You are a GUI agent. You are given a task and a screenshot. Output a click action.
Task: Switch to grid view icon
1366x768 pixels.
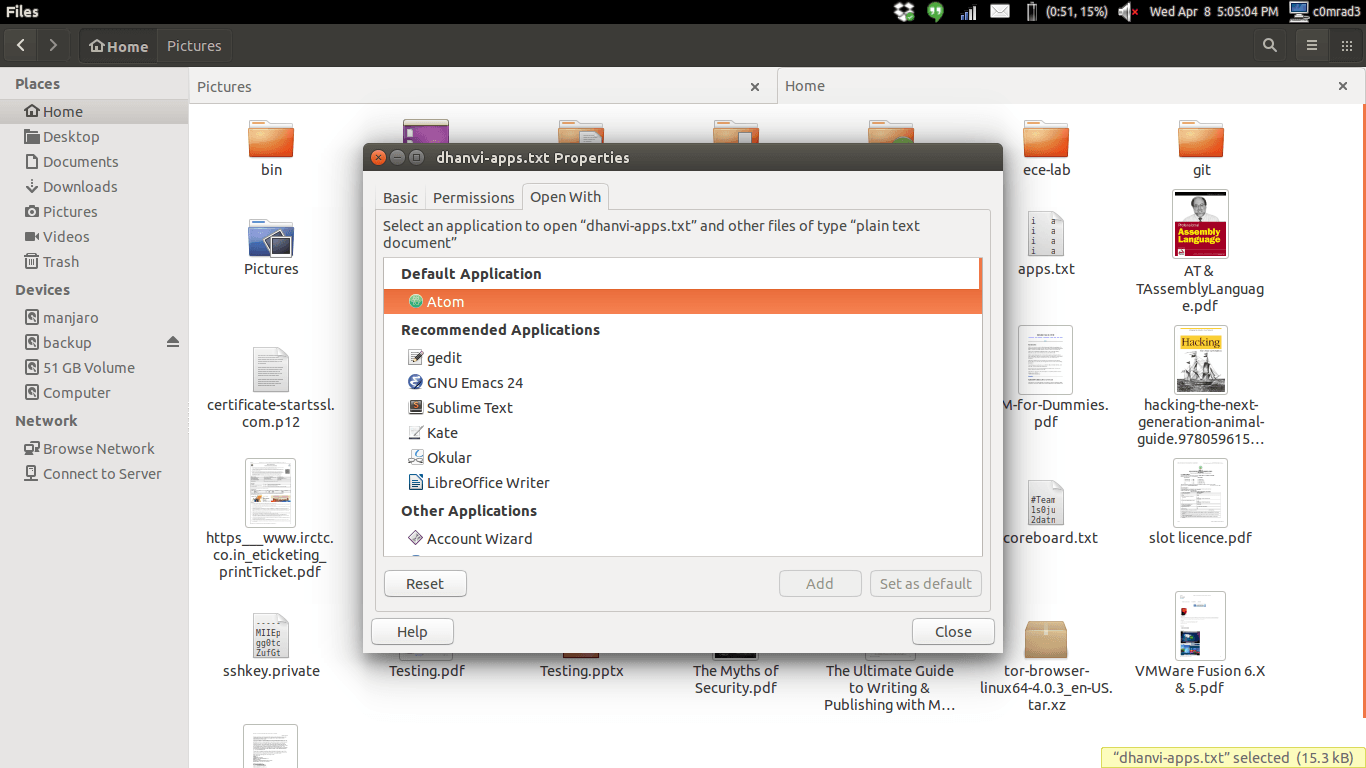(x=1346, y=45)
